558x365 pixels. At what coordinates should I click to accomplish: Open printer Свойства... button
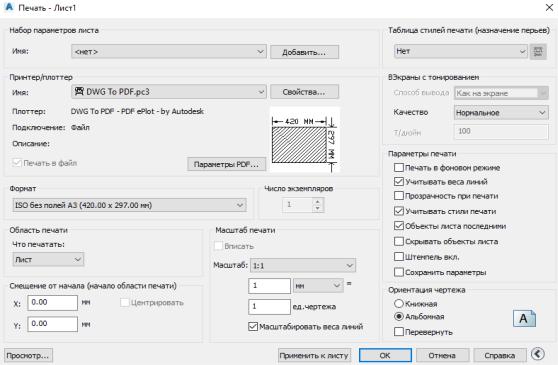pyautogui.click(x=304, y=92)
